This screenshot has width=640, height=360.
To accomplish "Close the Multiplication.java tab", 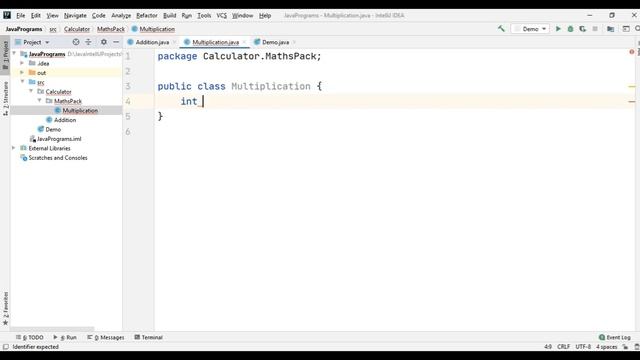I will pos(244,42).
